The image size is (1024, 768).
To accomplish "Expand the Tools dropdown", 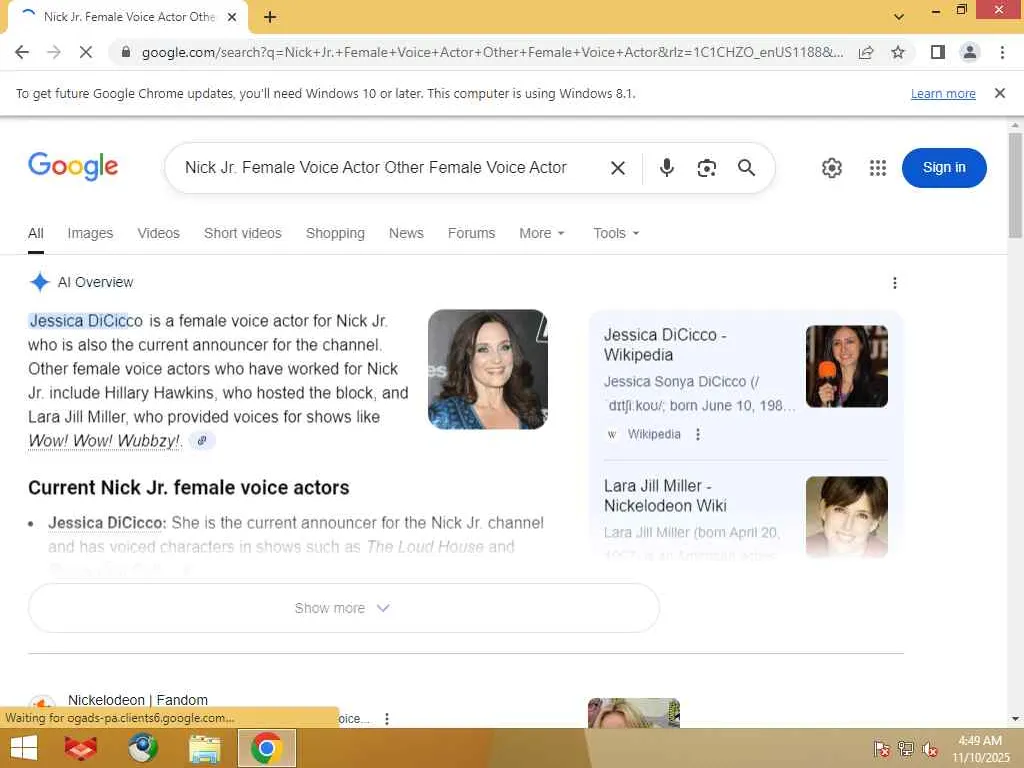I will coord(616,233).
